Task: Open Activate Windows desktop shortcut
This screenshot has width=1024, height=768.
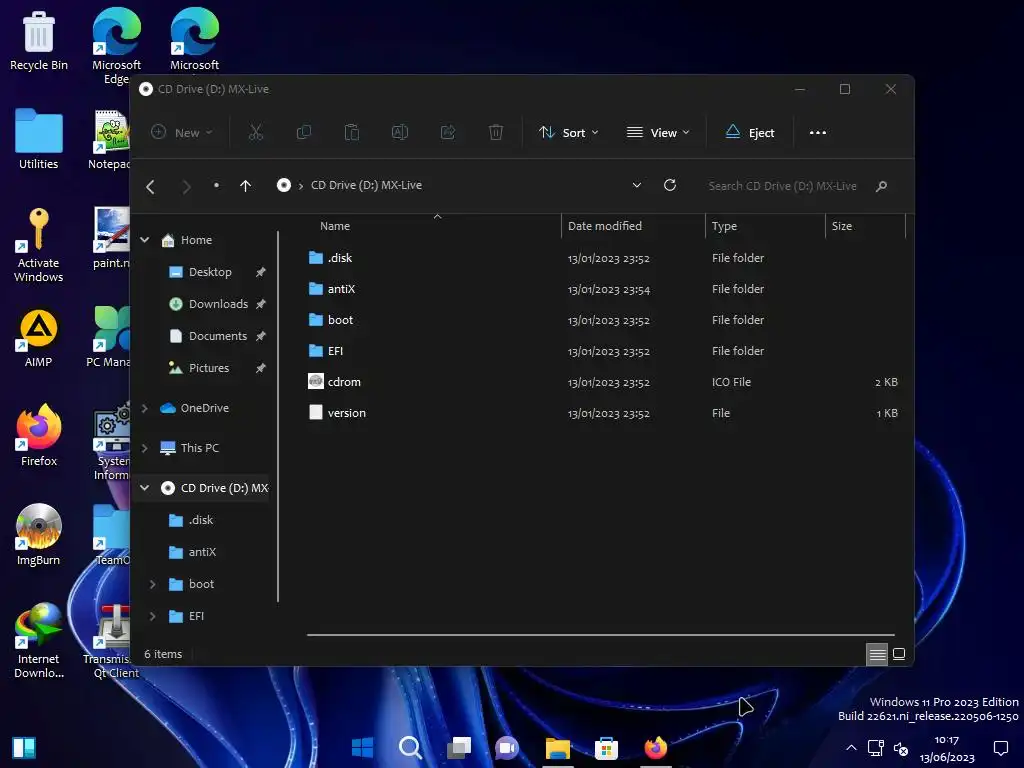Action: [39, 245]
